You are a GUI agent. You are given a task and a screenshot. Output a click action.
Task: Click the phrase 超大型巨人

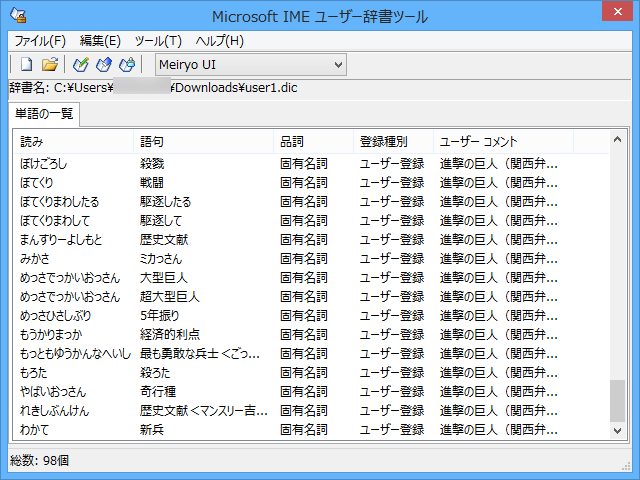click(x=170, y=297)
